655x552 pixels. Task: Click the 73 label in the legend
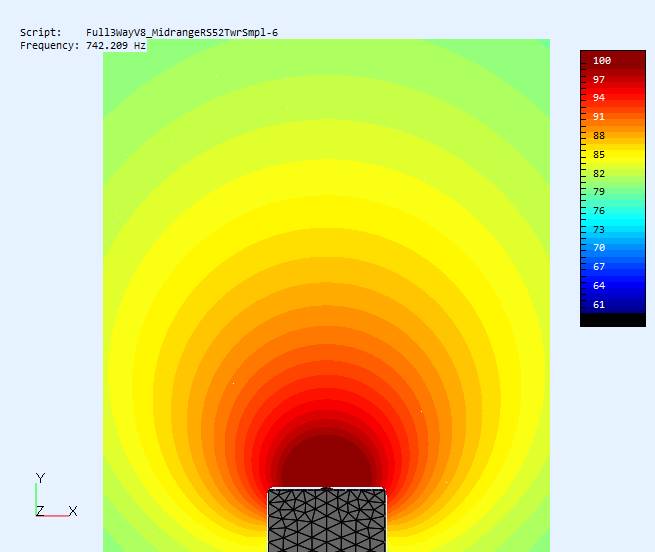point(599,229)
